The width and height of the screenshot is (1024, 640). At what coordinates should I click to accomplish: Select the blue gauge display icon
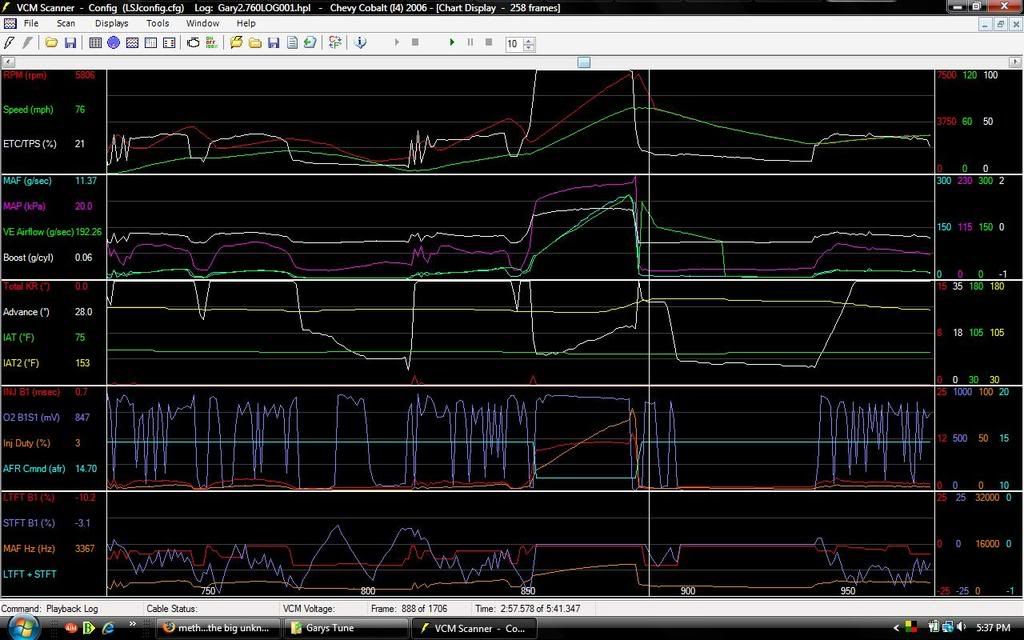point(114,43)
